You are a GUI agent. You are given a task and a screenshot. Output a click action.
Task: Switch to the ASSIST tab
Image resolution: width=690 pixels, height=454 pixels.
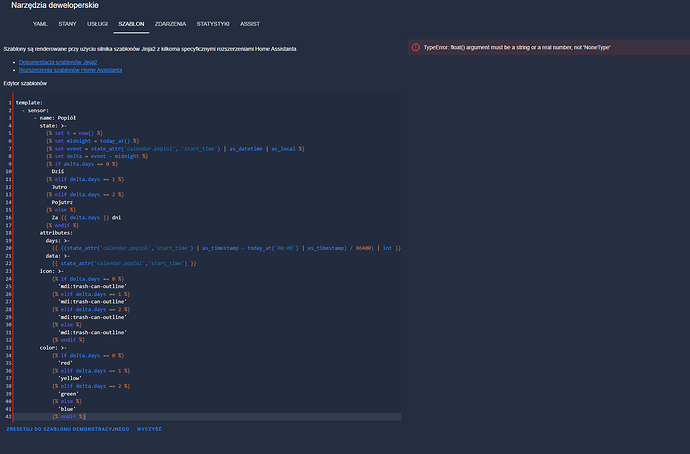[250, 24]
